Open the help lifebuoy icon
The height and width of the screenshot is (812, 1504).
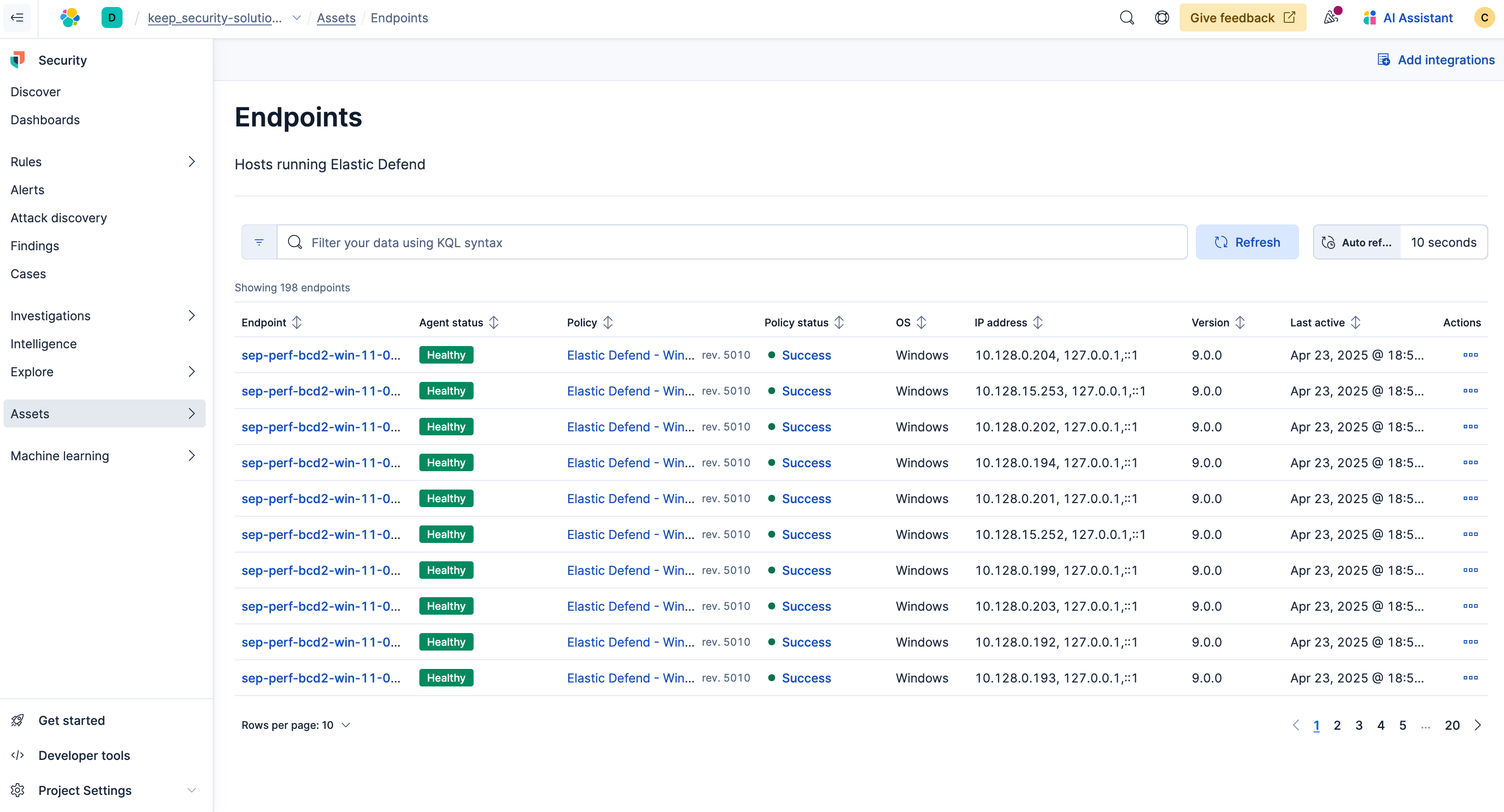pos(1161,17)
